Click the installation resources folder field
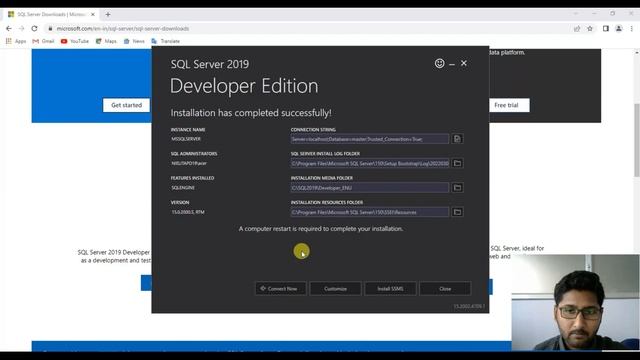640x360 pixels. click(369, 212)
